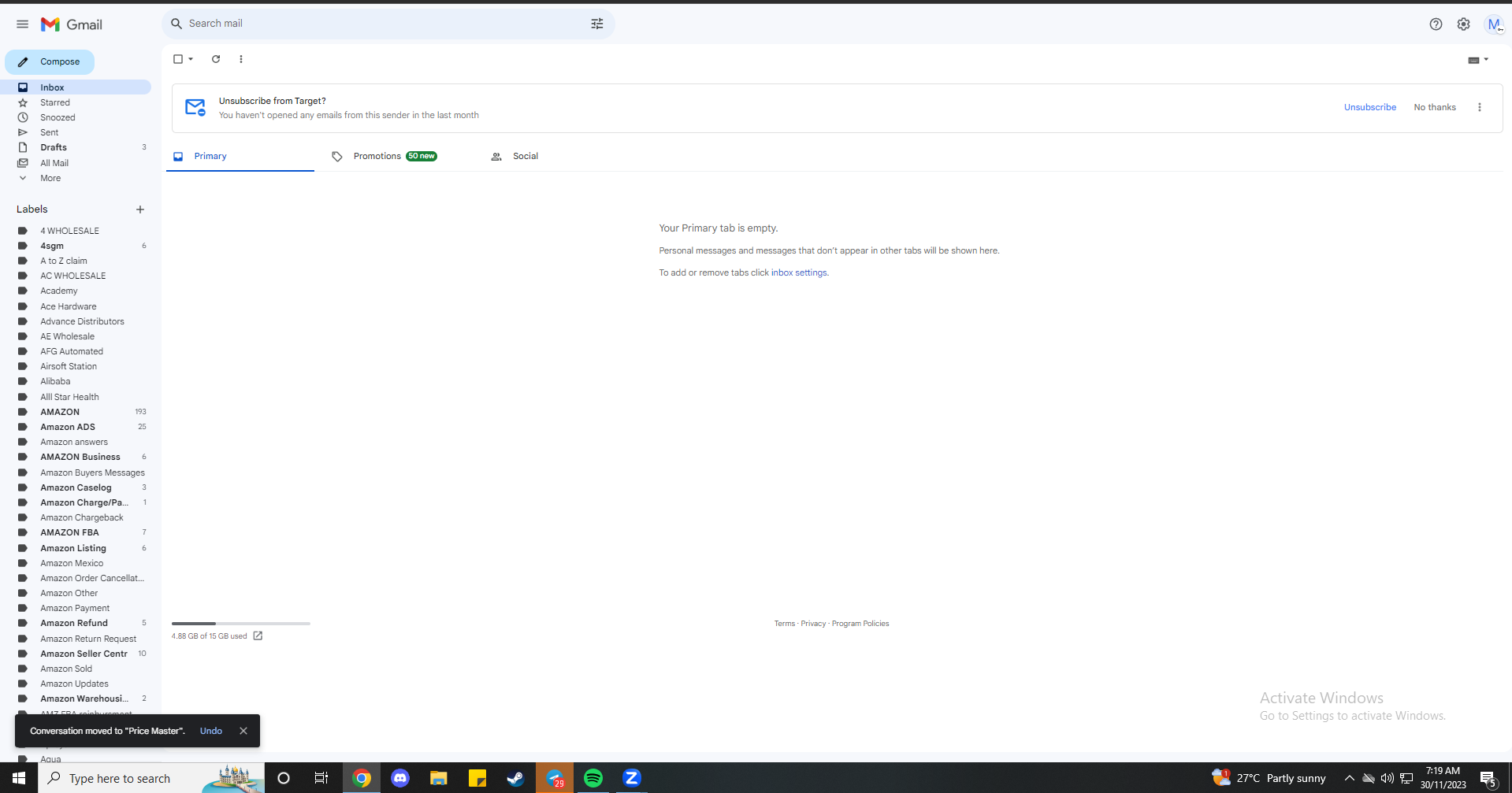
Task: Click Unsubscribe from Target
Action: point(1369,107)
